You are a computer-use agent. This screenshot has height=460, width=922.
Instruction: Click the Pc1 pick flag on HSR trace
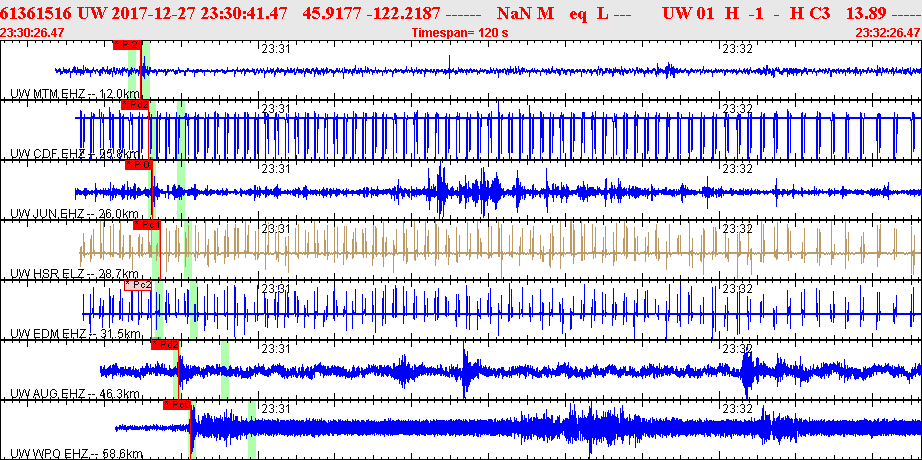[x=146, y=225]
